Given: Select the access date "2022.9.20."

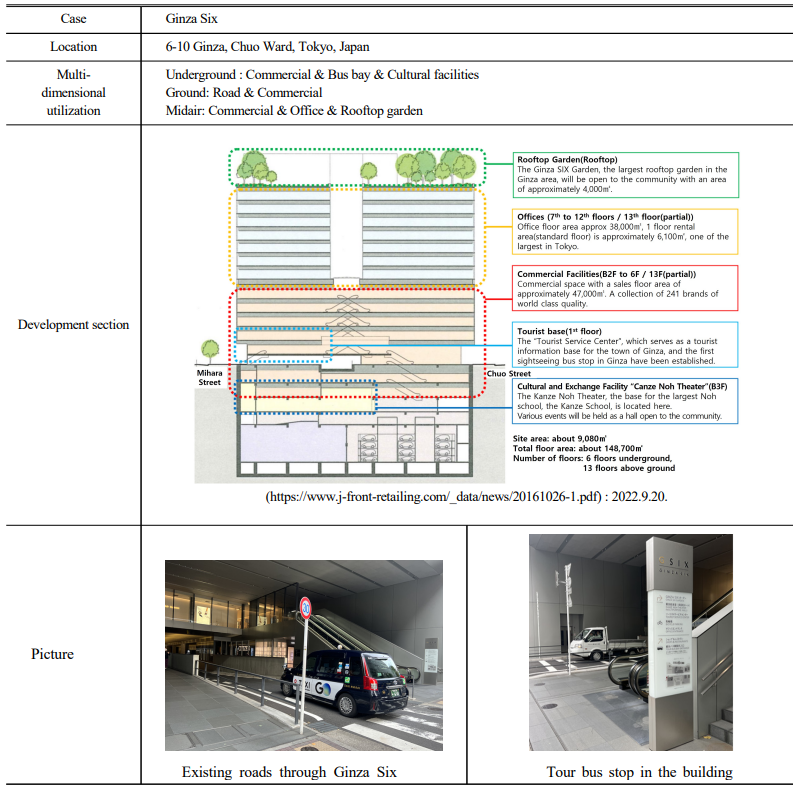Looking at the screenshot, I should 639,497.
